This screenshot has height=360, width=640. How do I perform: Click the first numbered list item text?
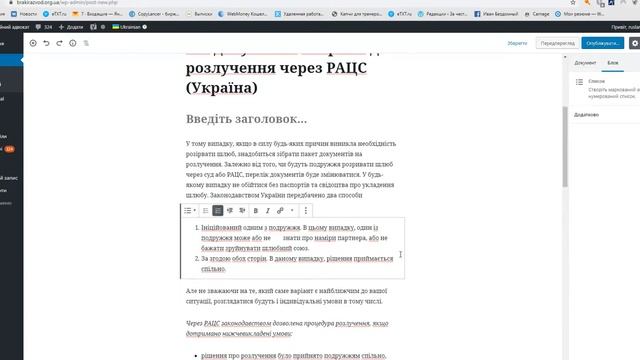coord(294,238)
